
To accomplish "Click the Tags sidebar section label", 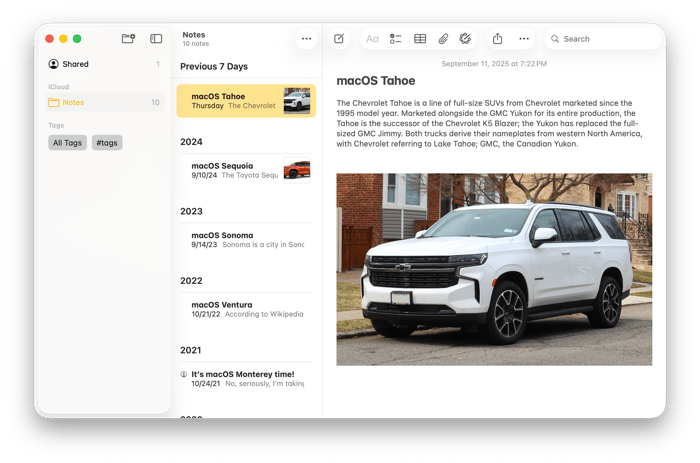I will tap(56, 125).
